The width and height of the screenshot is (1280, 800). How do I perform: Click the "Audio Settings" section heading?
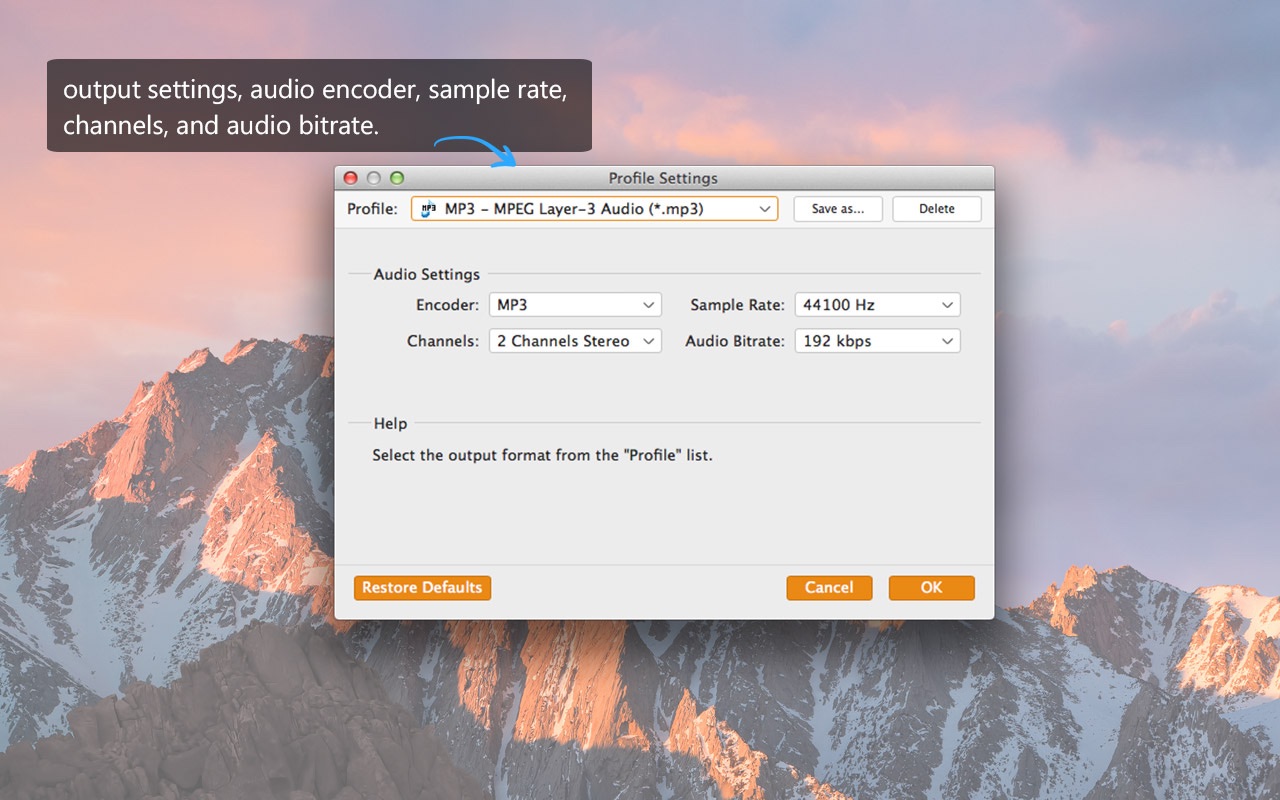pyautogui.click(x=427, y=274)
